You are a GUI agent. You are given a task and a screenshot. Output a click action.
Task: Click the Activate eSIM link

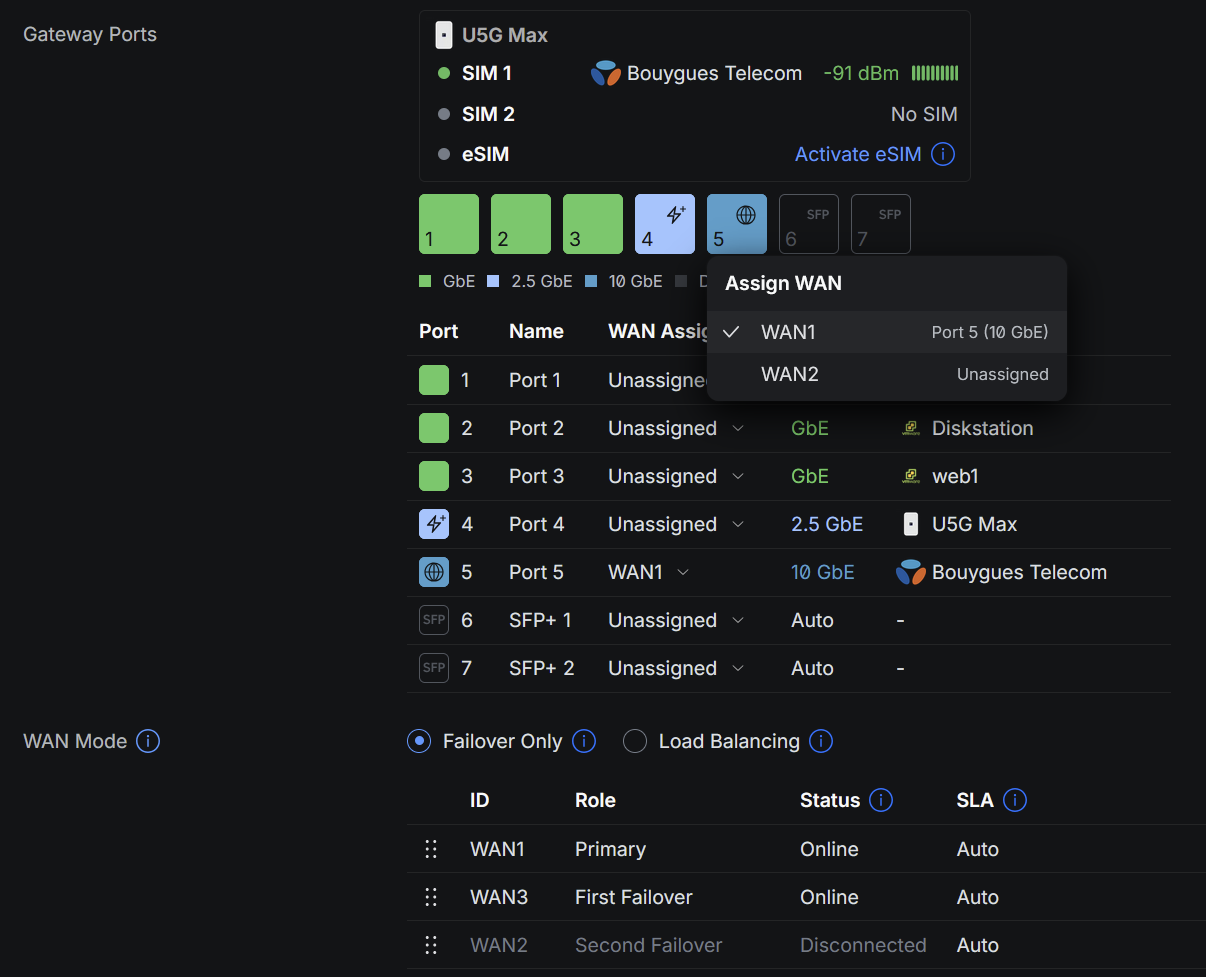coord(857,155)
